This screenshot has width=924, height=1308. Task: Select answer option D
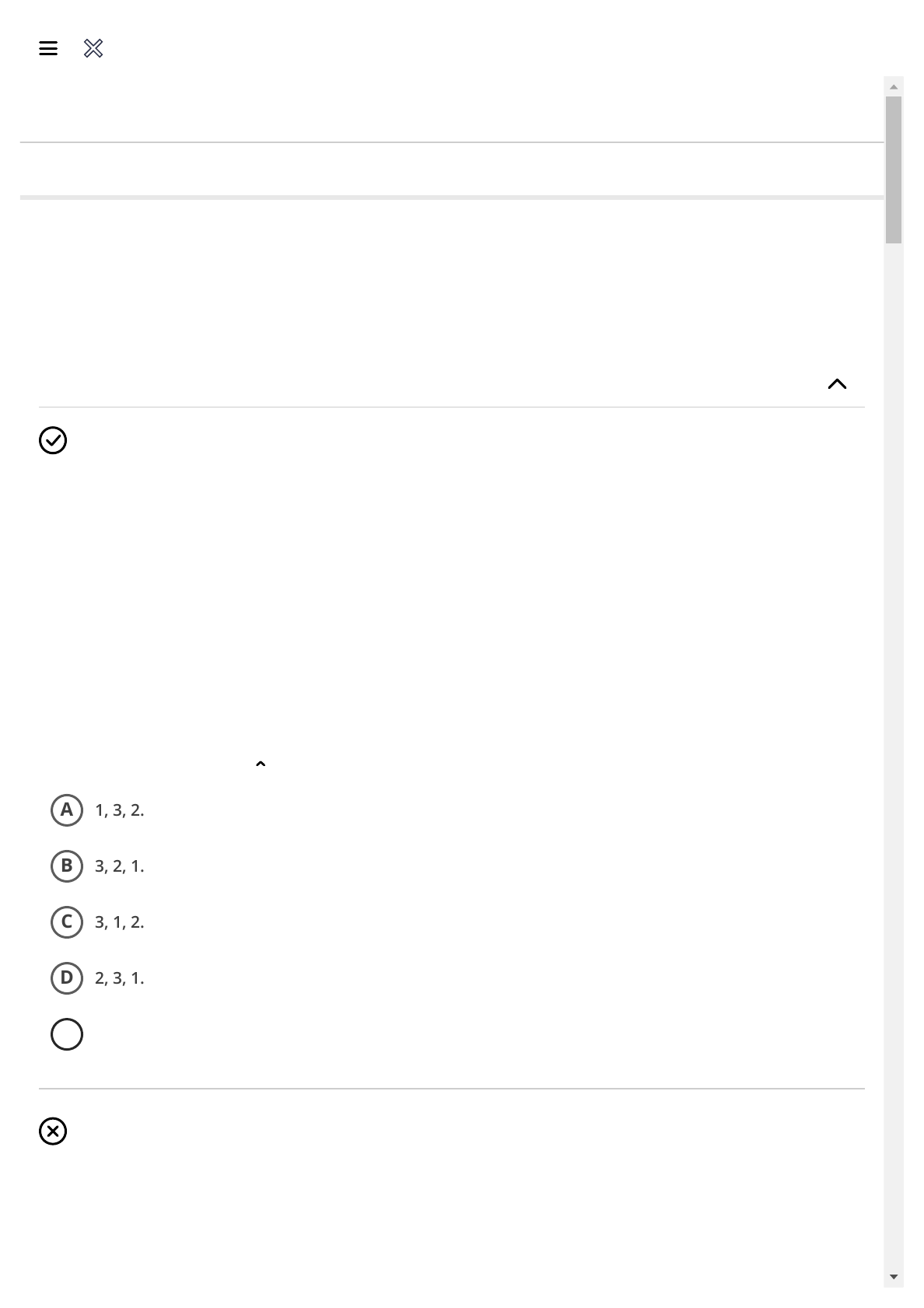pyautogui.click(x=67, y=978)
